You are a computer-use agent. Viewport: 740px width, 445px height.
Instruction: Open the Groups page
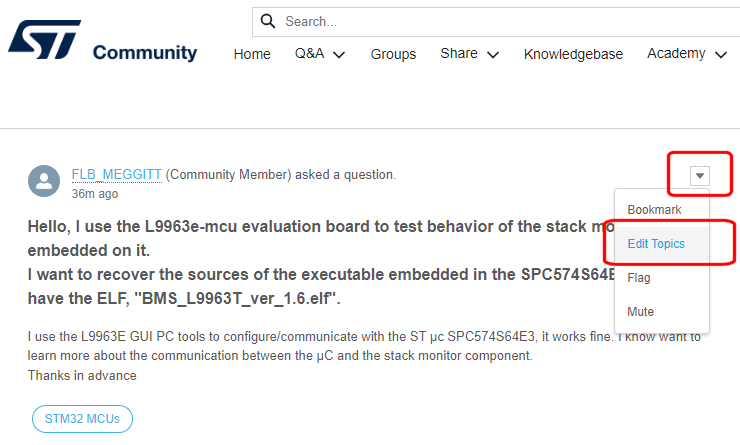(393, 54)
